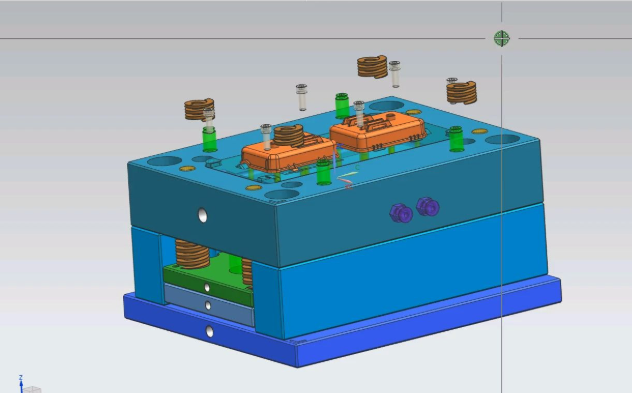The width and height of the screenshot is (632, 393).
Task: Click the gray view orientation cube
Action: (x=32, y=390)
